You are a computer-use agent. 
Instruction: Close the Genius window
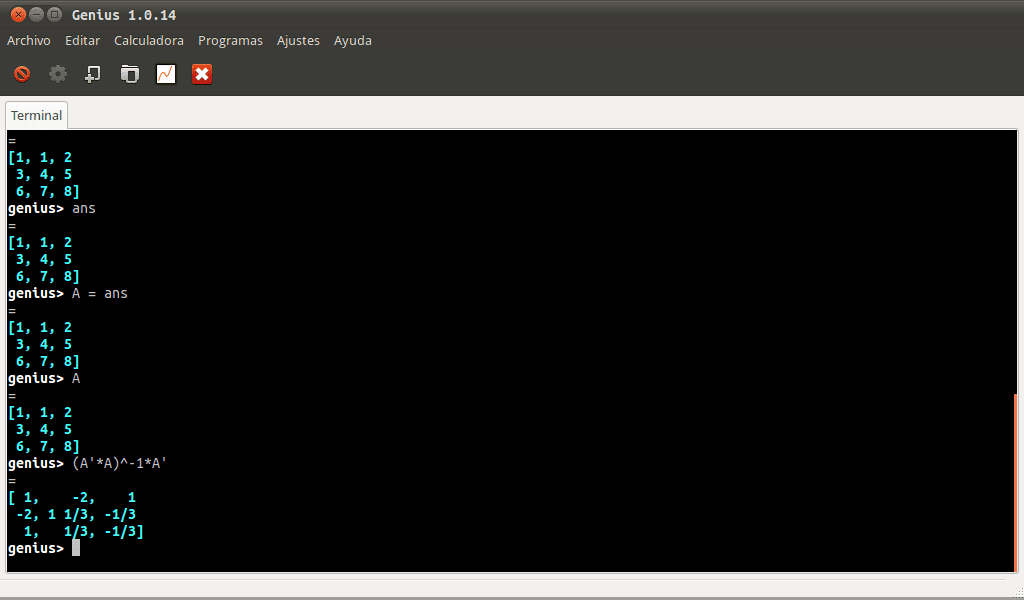click(x=17, y=14)
